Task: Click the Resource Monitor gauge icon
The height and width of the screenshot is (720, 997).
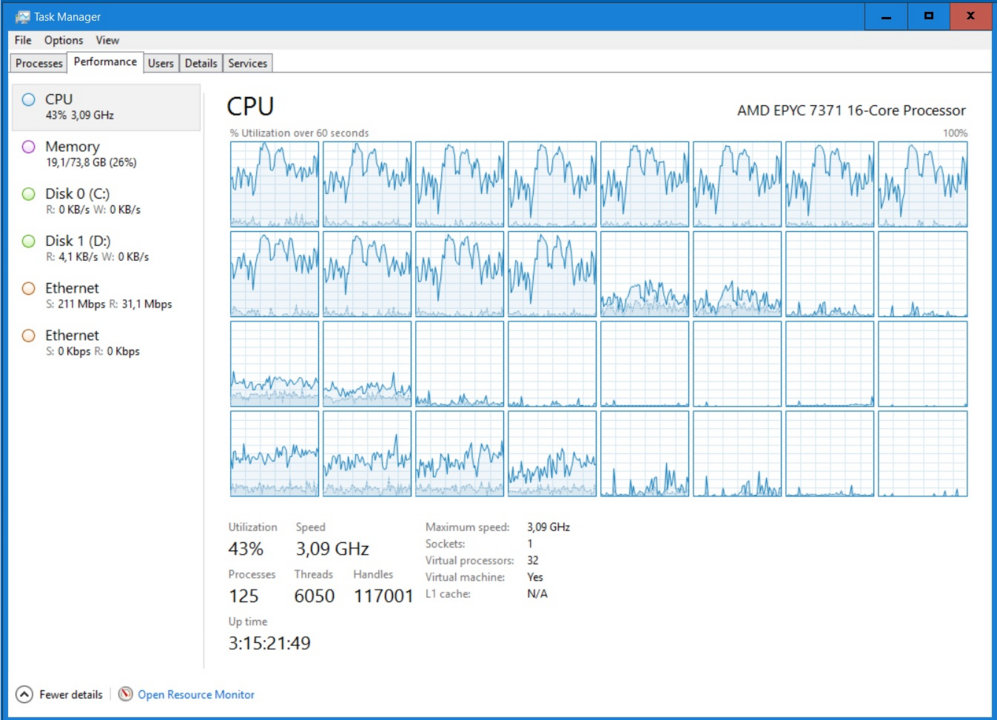Action: click(x=125, y=694)
